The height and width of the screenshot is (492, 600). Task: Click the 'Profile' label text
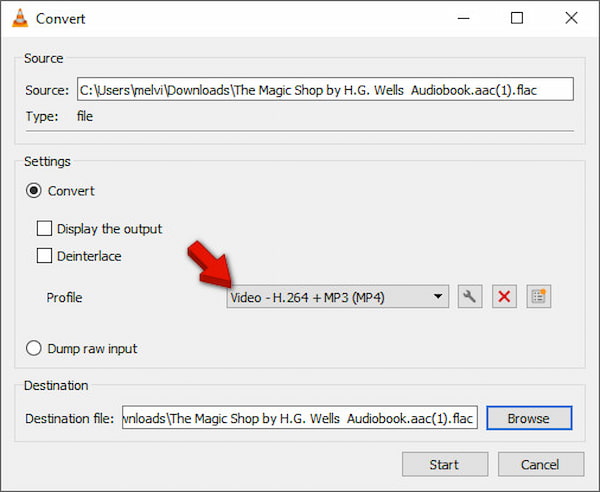(64, 297)
